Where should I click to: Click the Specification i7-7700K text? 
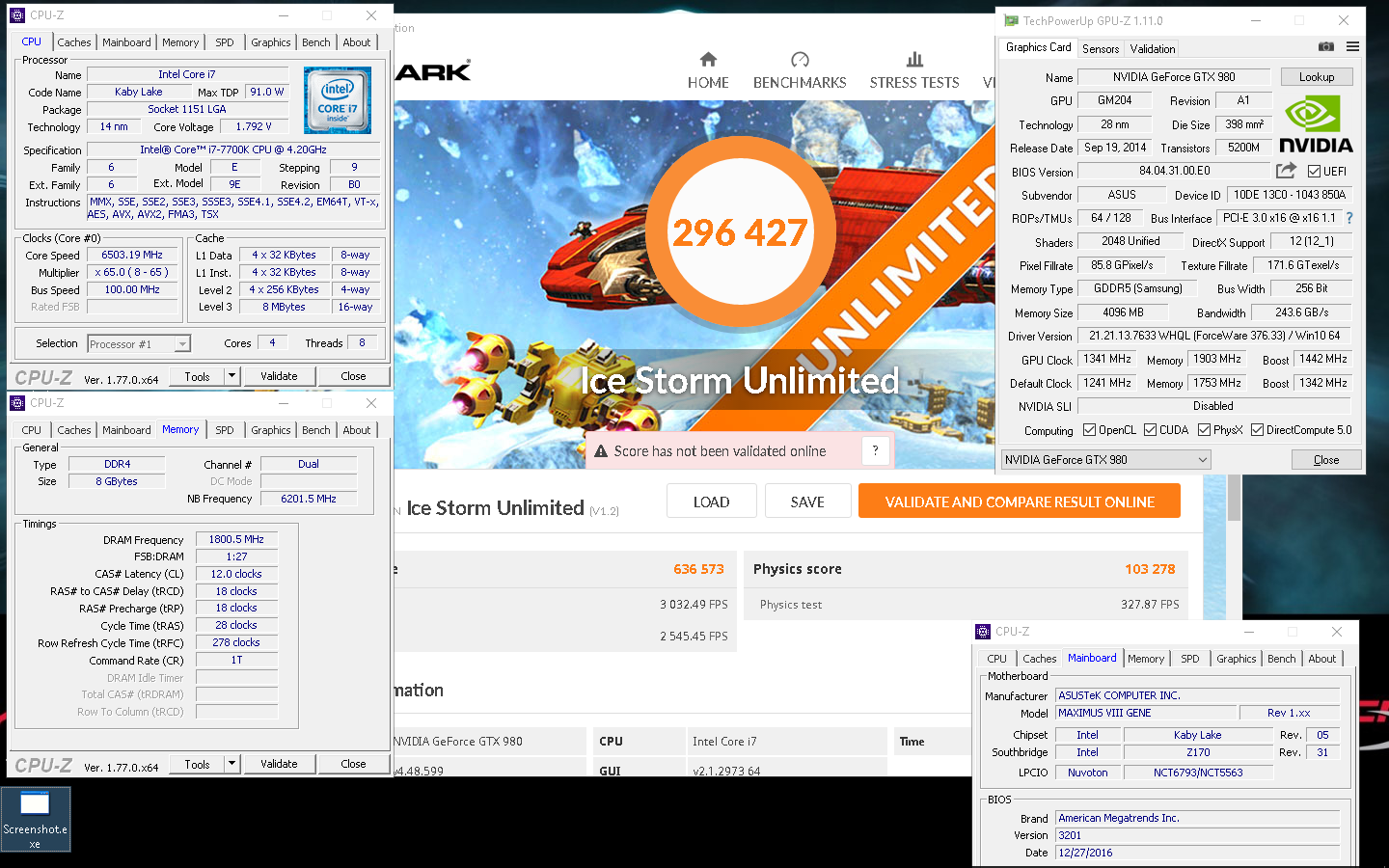(233, 149)
